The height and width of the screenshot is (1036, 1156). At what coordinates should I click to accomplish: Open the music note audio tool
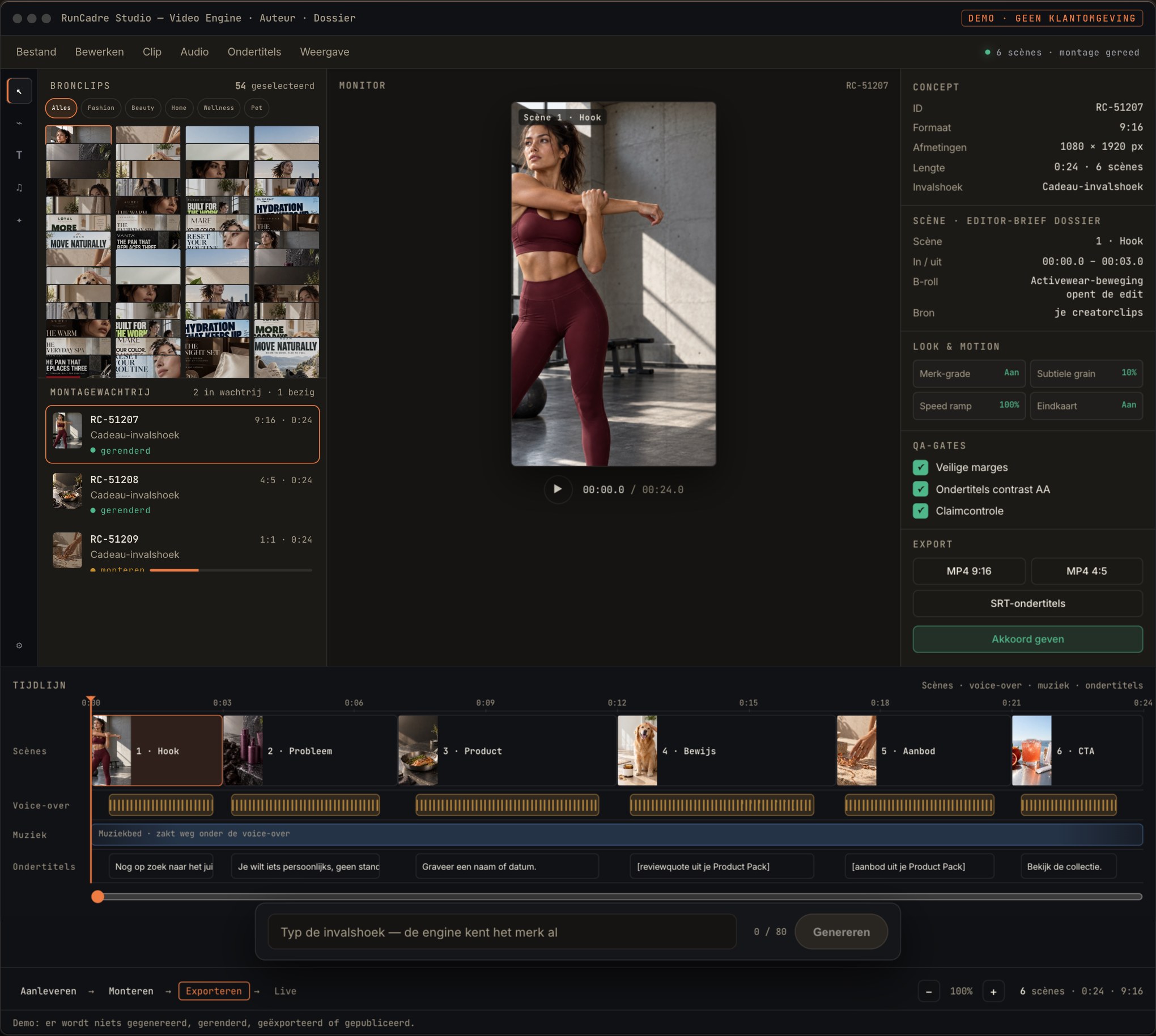pos(19,187)
